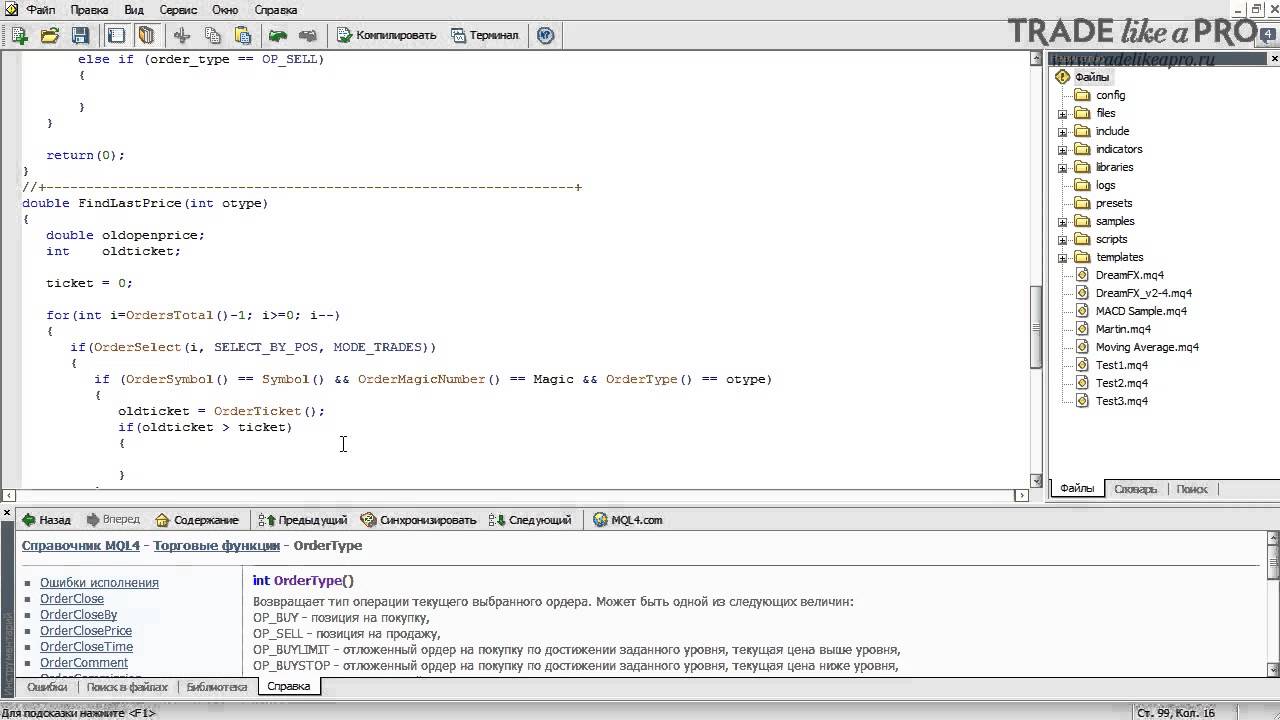The width and height of the screenshot is (1280, 720).
Task: Click the Предыдущий help button
Action: [303, 520]
